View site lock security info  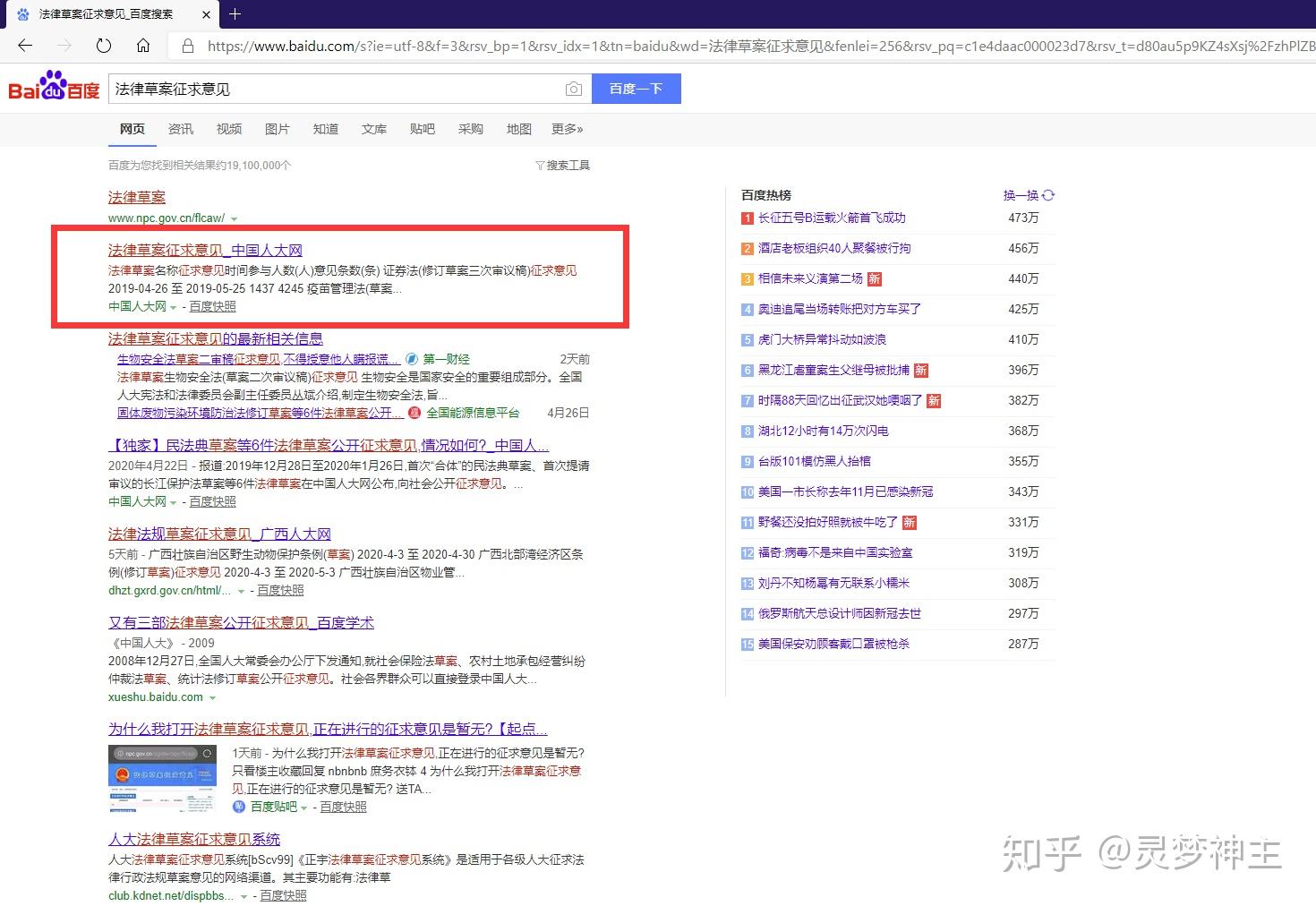point(187,46)
